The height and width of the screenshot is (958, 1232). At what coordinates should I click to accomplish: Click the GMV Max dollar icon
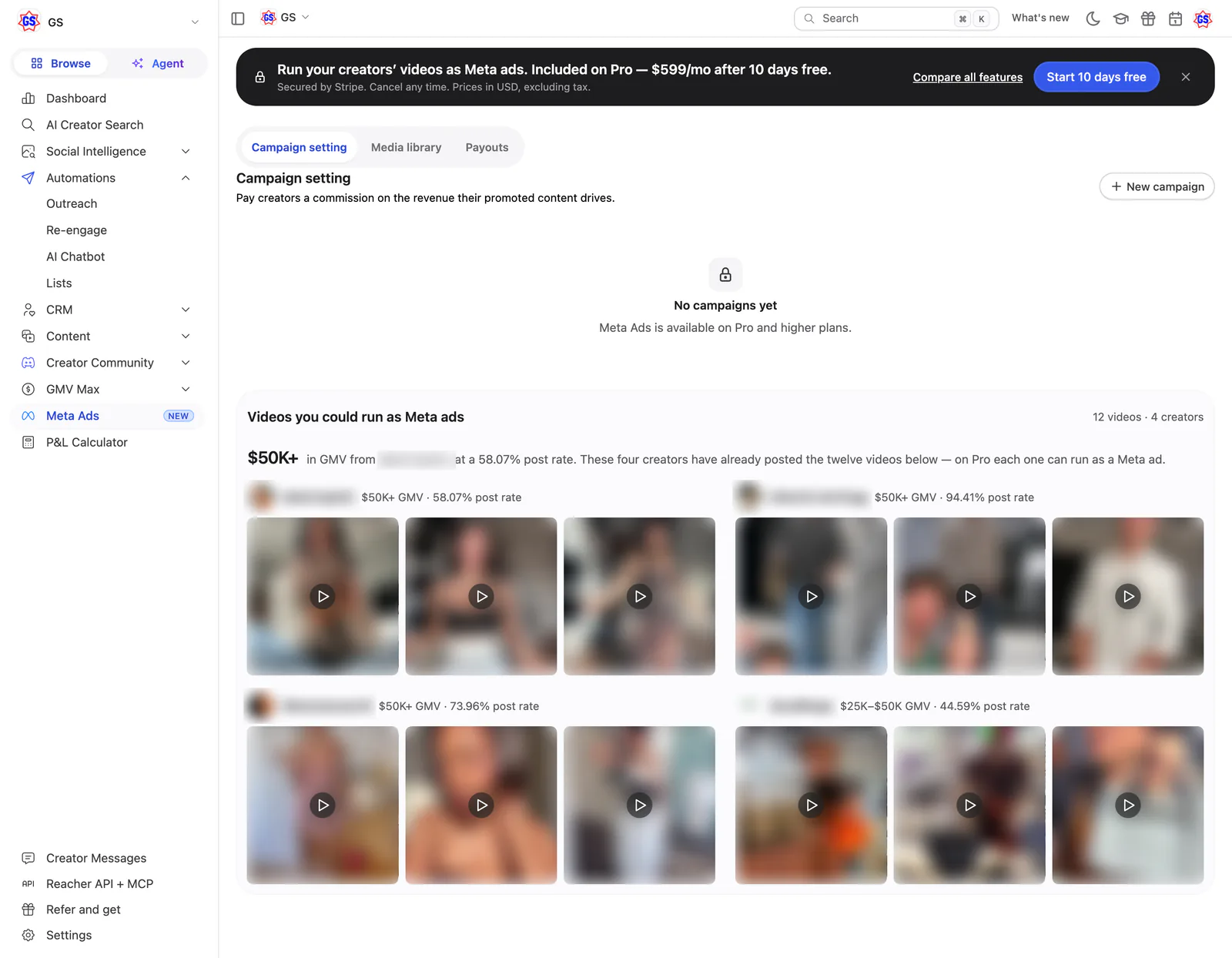(x=28, y=389)
